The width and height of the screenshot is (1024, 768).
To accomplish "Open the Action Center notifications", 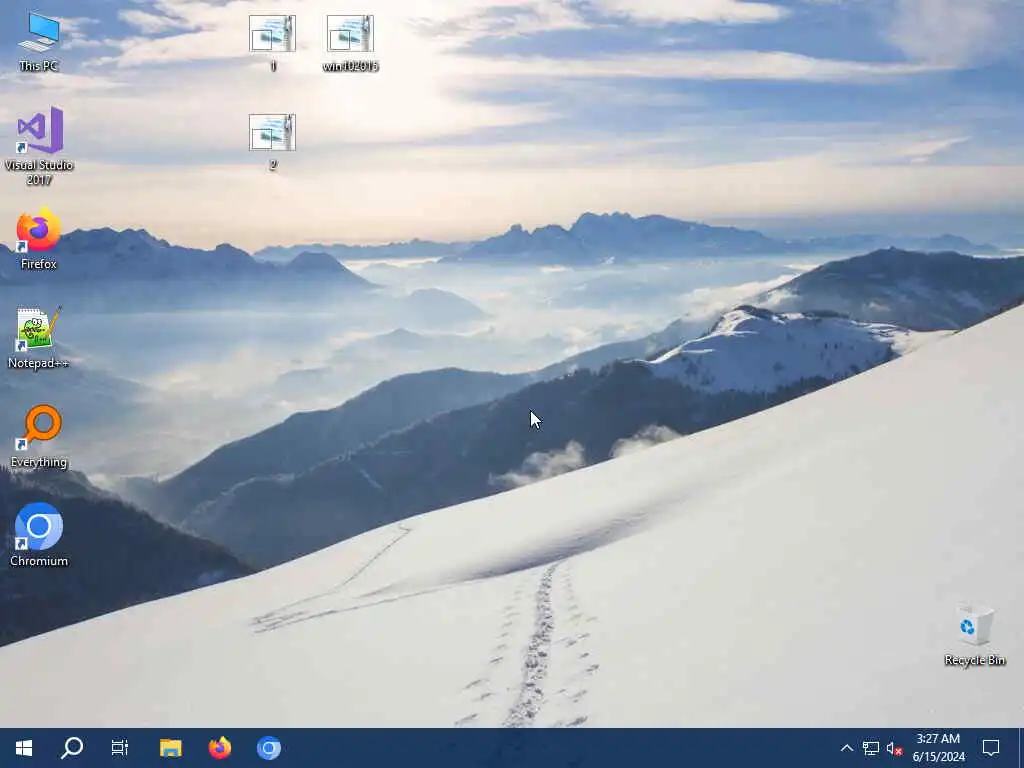I will point(991,748).
